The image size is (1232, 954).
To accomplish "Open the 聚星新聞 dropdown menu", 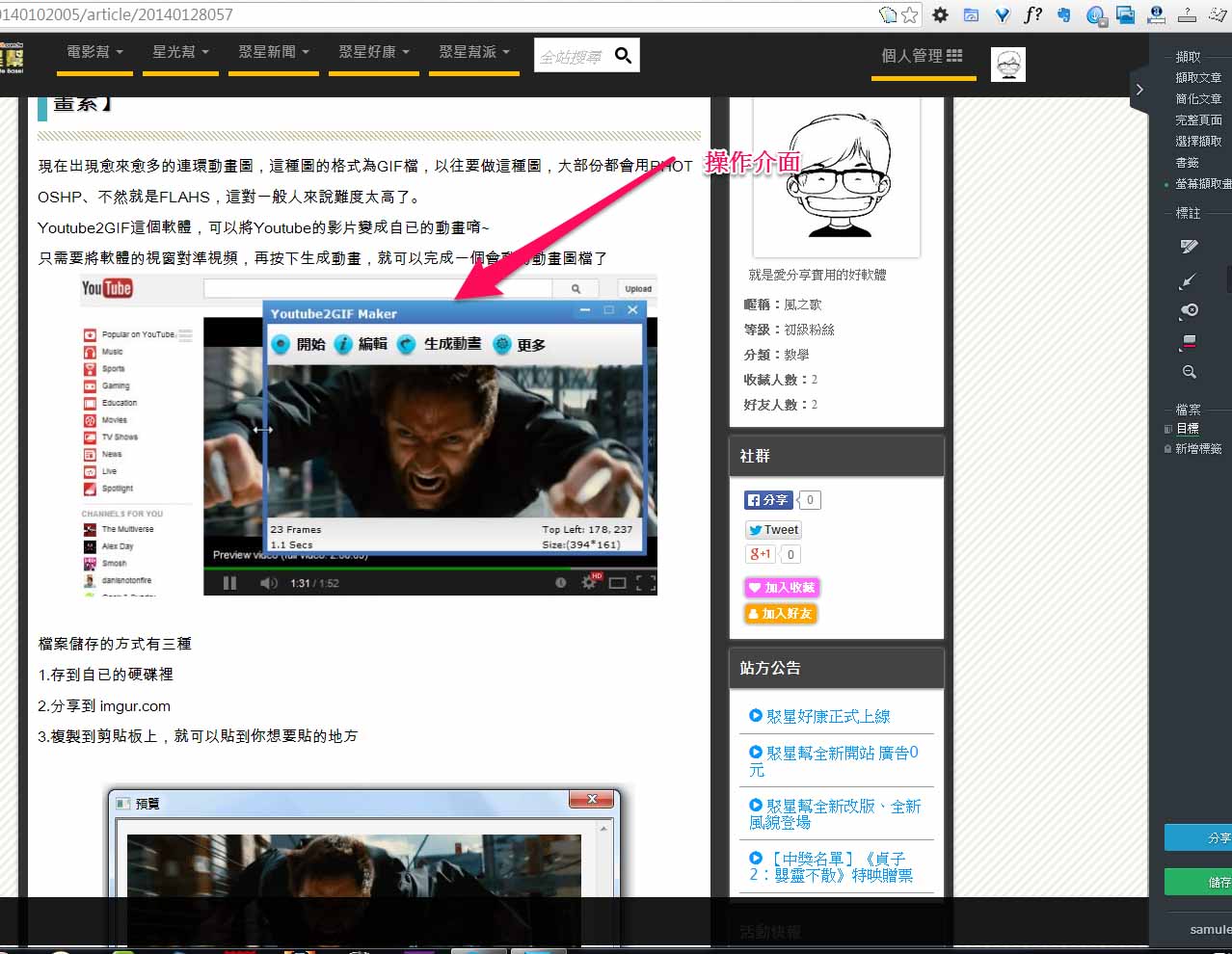I will (x=274, y=52).
